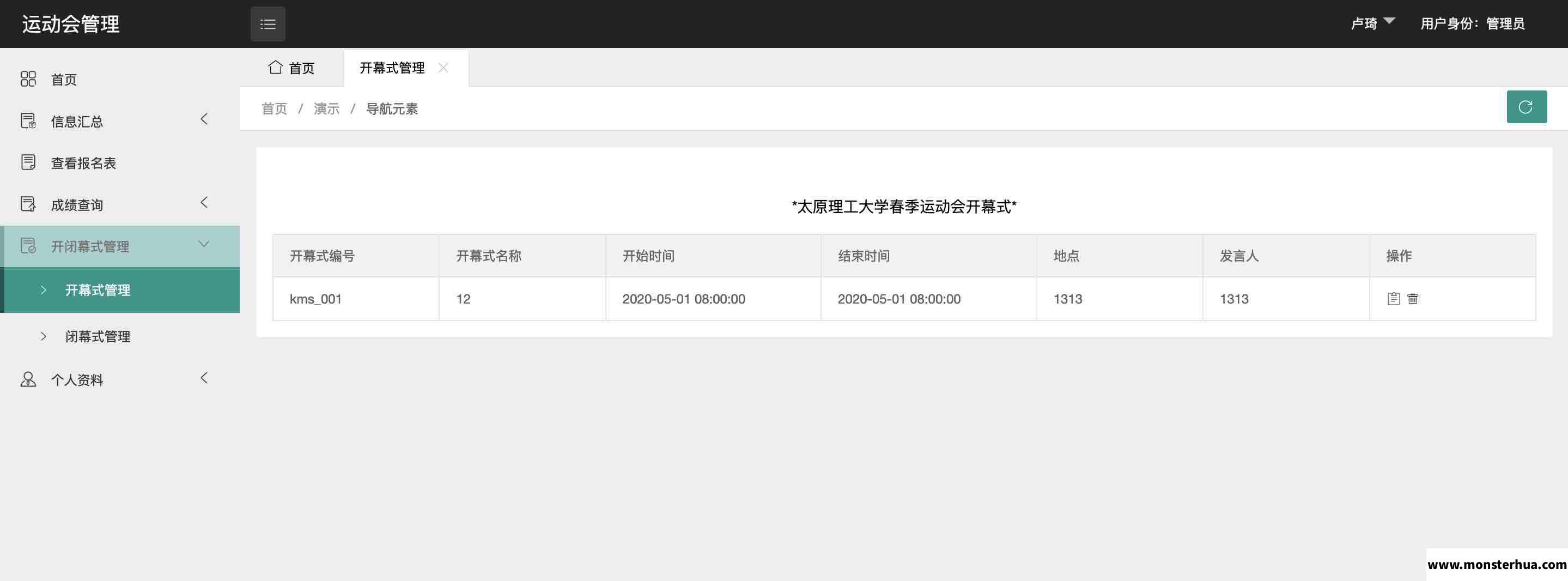Select the 开幕式管理 tab label
1568x581 pixels.
tap(392, 68)
